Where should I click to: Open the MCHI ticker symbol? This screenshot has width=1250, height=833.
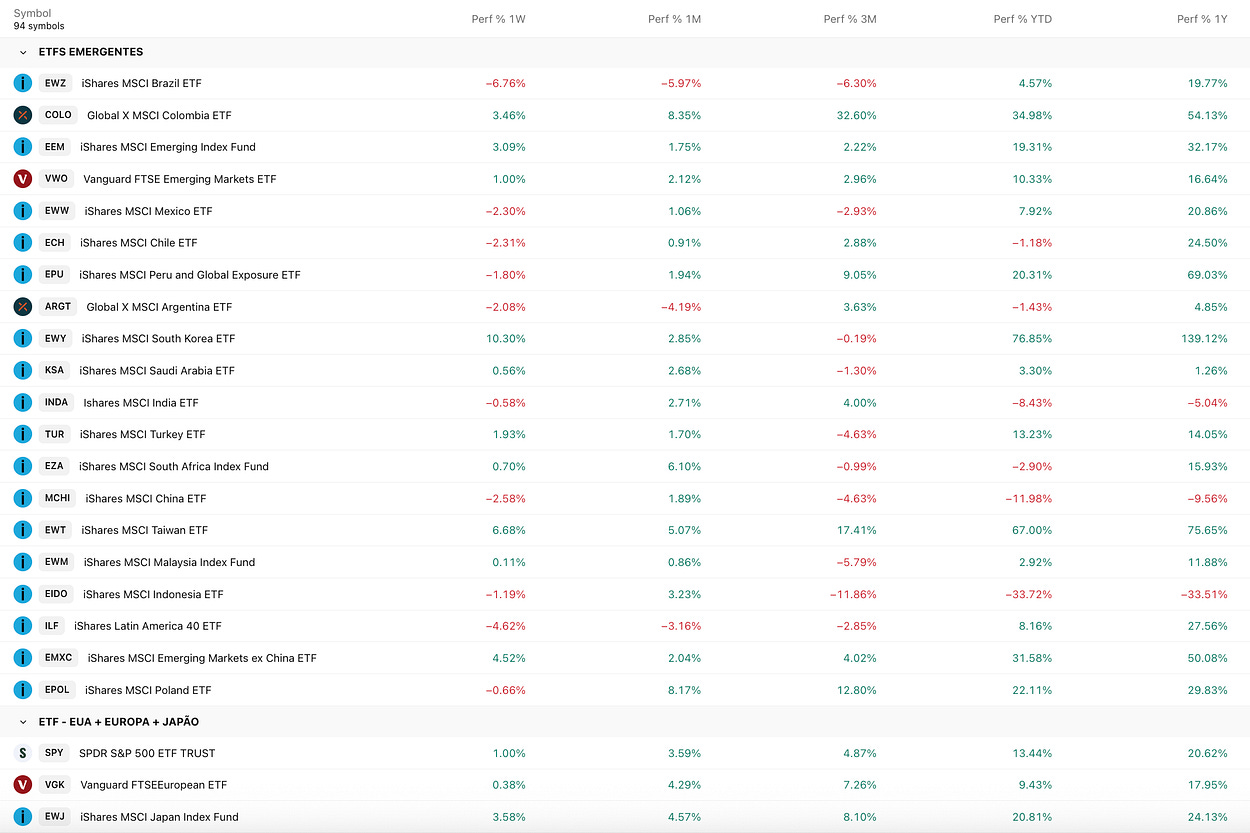coord(57,498)
